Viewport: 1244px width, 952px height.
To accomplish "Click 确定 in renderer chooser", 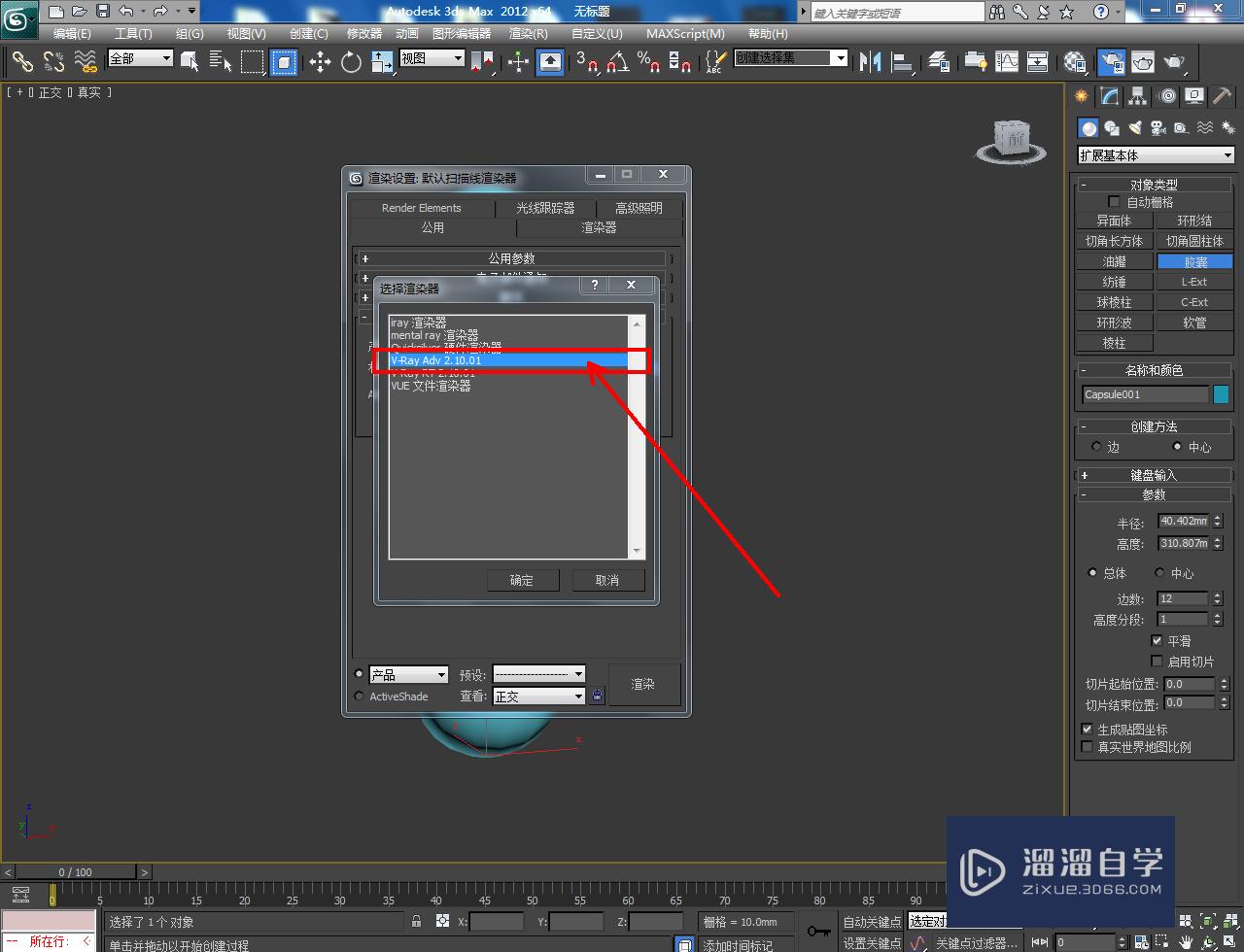I will [x=522, y=580].
